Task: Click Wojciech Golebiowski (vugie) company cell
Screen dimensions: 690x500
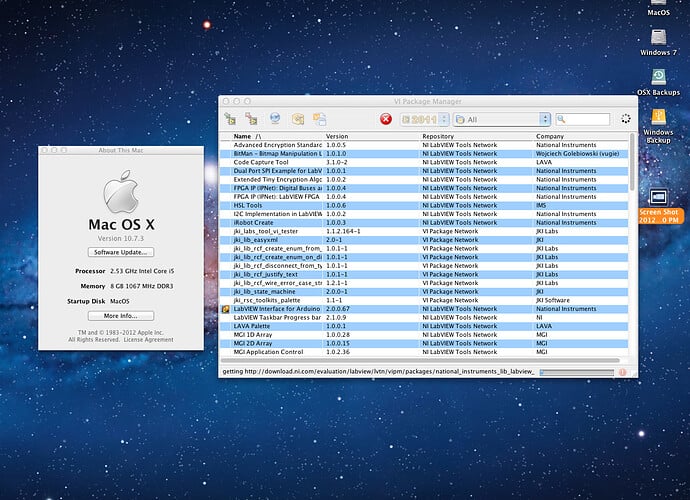Action: click(577, 154)
